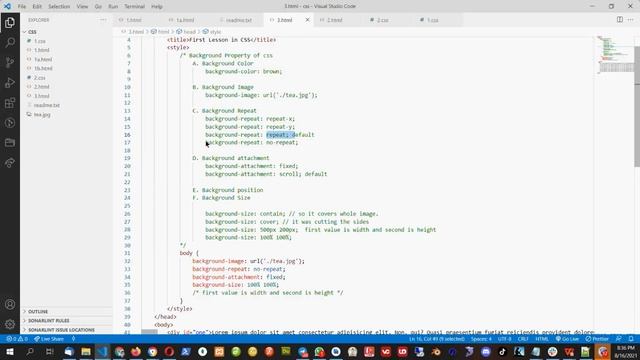Open the View menu
Viewport: 640px width, 360px height.
coord(82,7)
